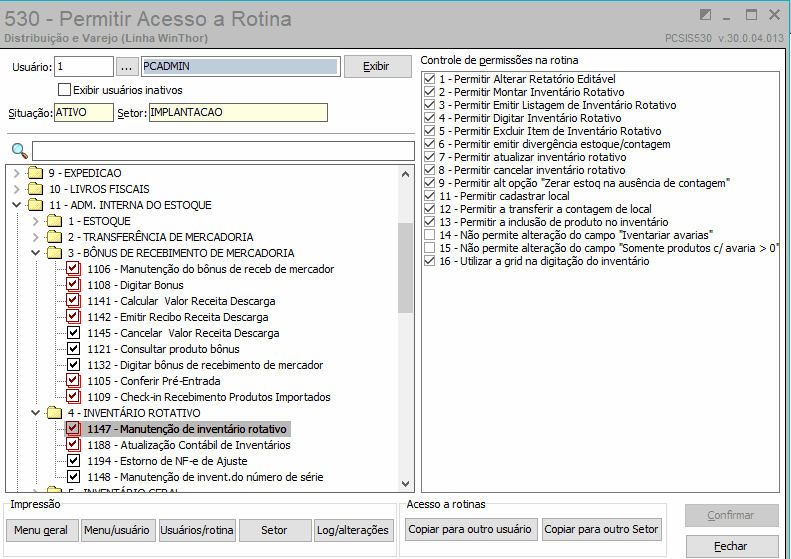Click the Setor print button
Screen dimensions: 791x559
pos(275,530)
